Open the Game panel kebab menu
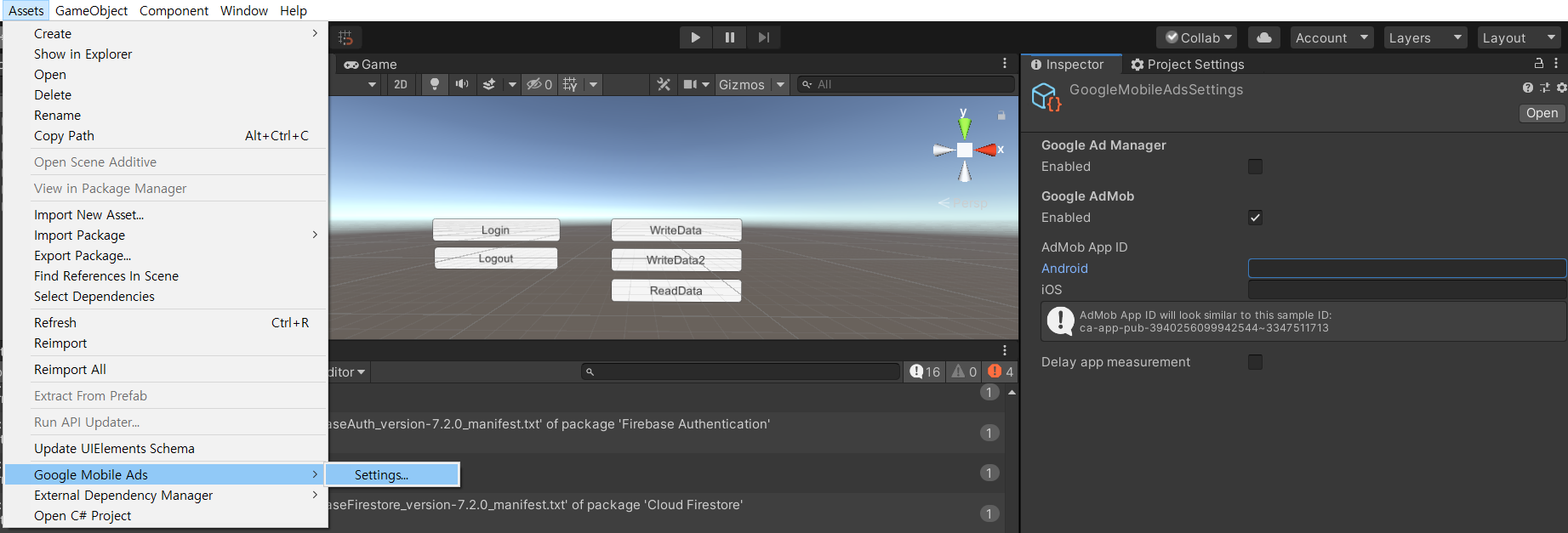Viewport: 1568px width, 533px height. click(1005, 64)
